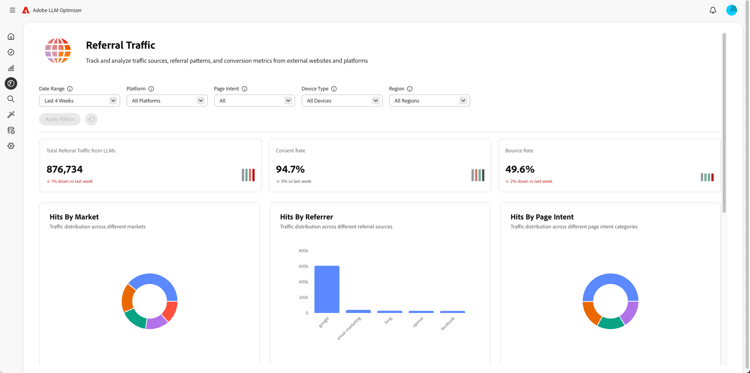750x373 pixels.
Task: Click the page vertical scrollbar
Action: point(724,122)
